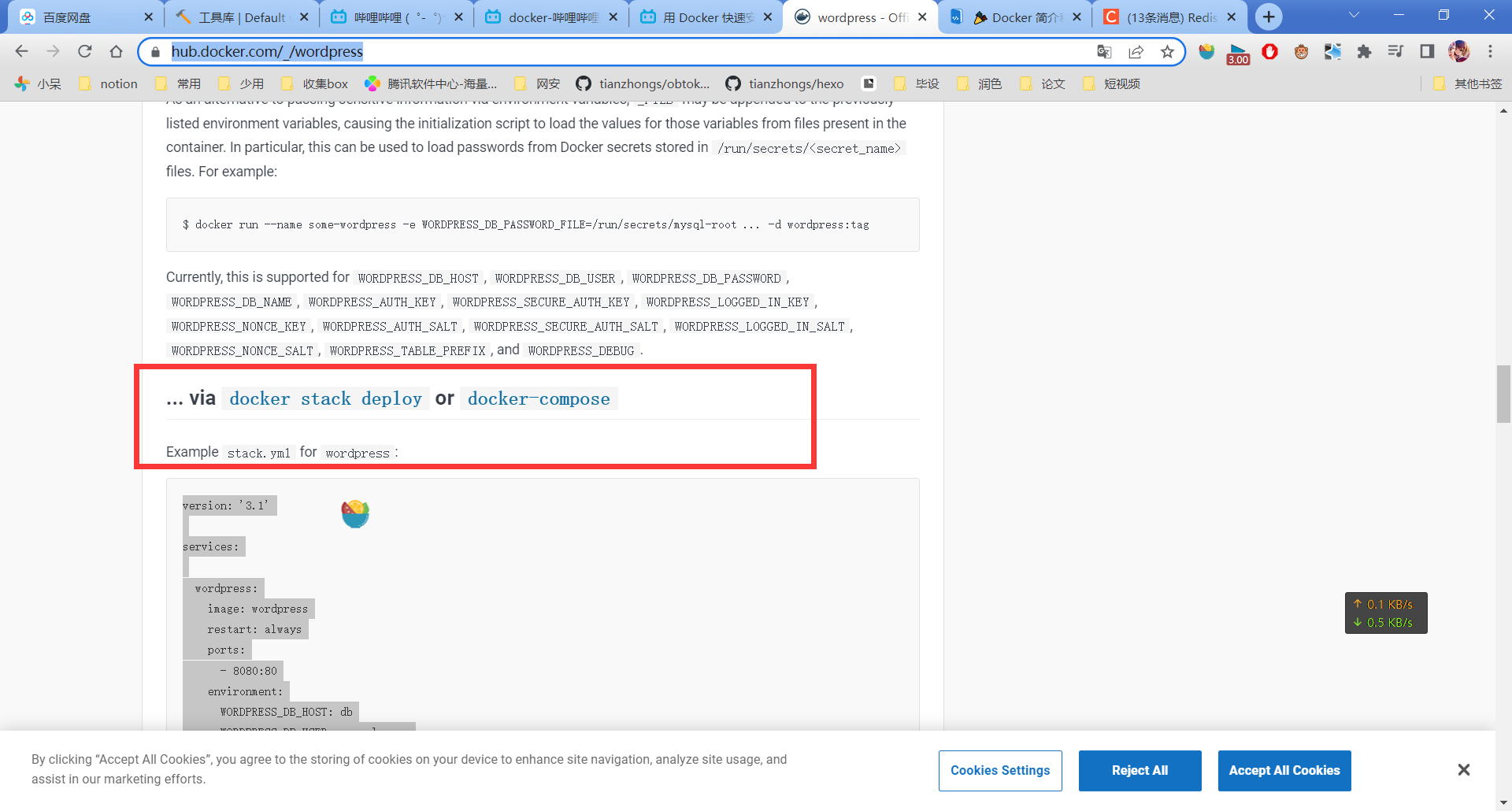Open Cookies Settings
1512x811 pixels.
pos(999,770)
